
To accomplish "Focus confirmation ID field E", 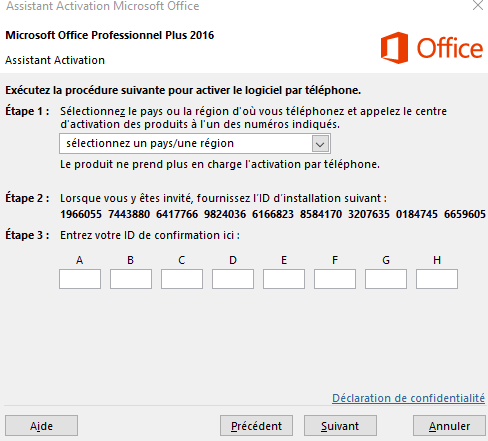I will 284,279.
